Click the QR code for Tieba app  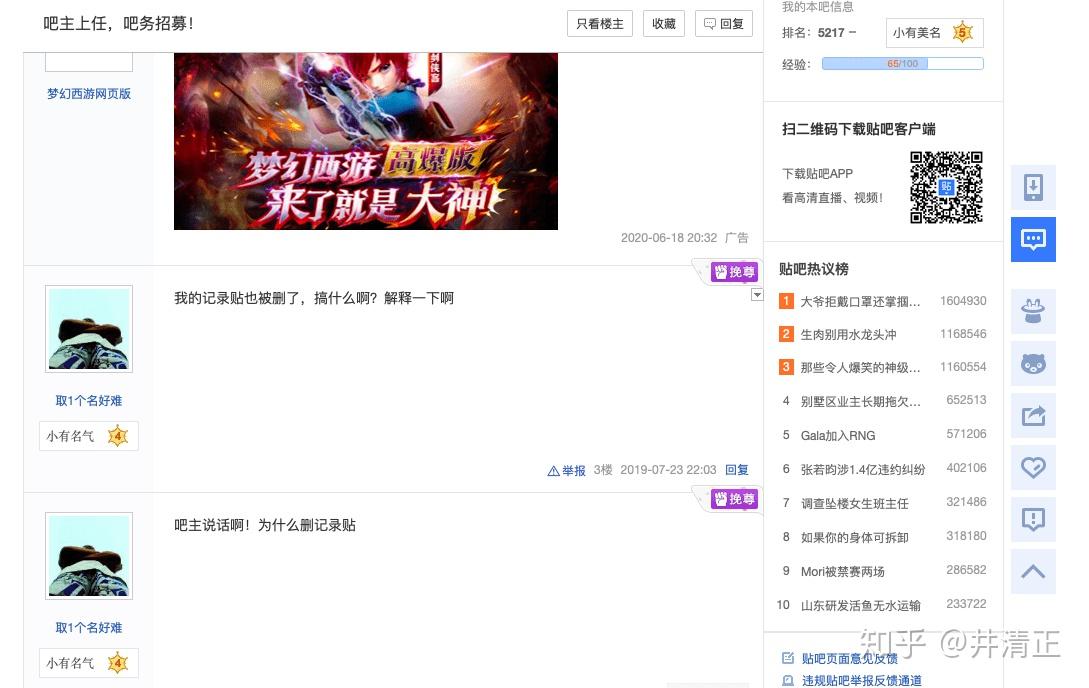coord(946,187)
